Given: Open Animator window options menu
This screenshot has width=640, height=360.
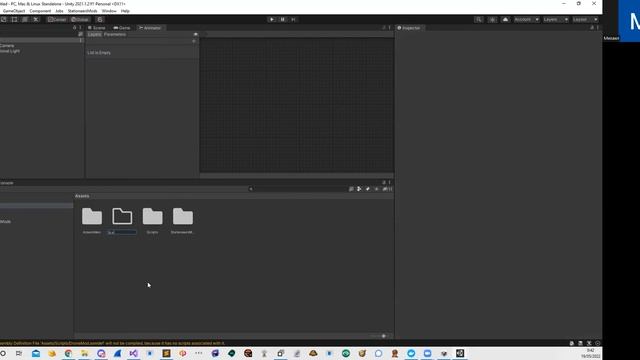Looking at the screenshot, I should pos(389,28).
